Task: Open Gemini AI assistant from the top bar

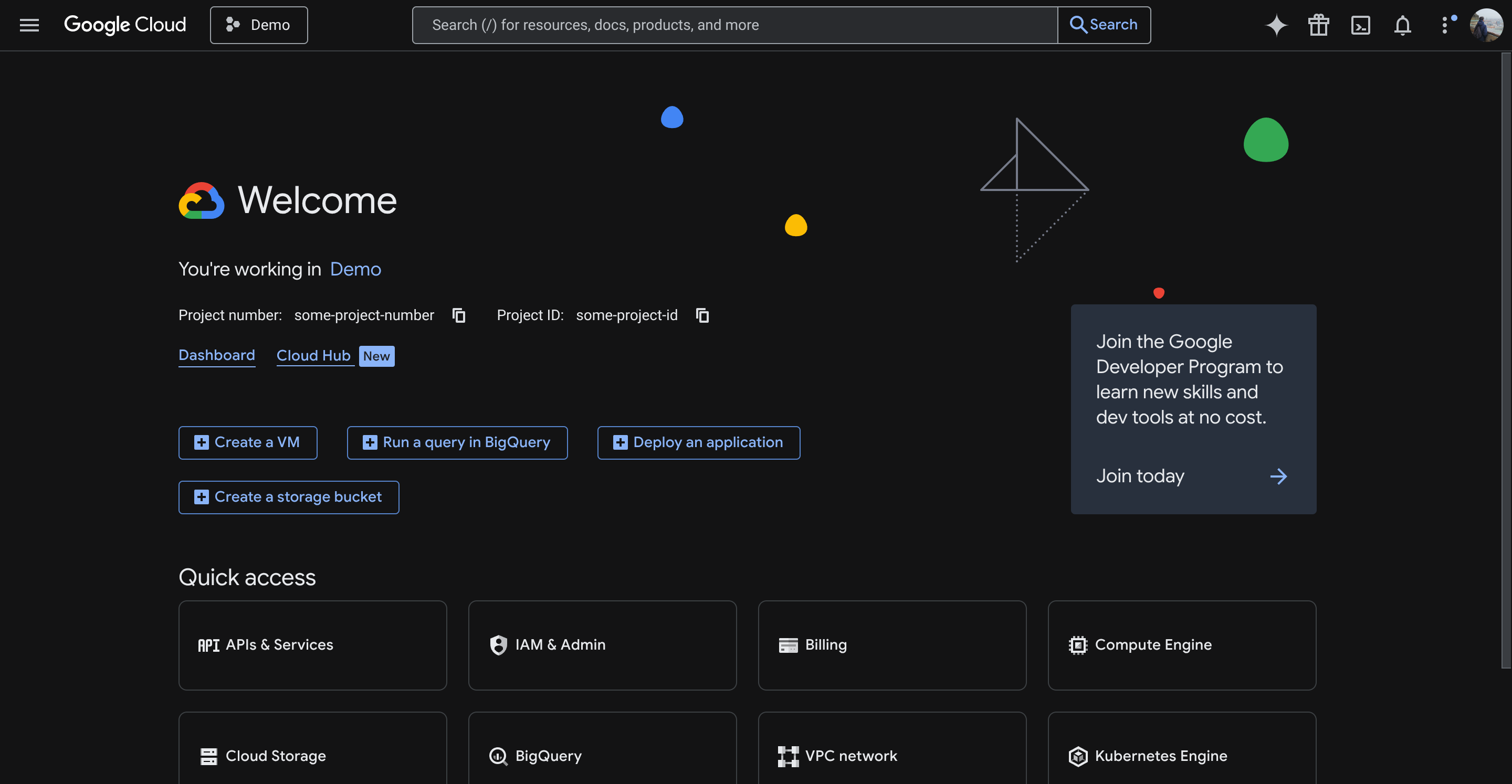Action: point(1276,25)
